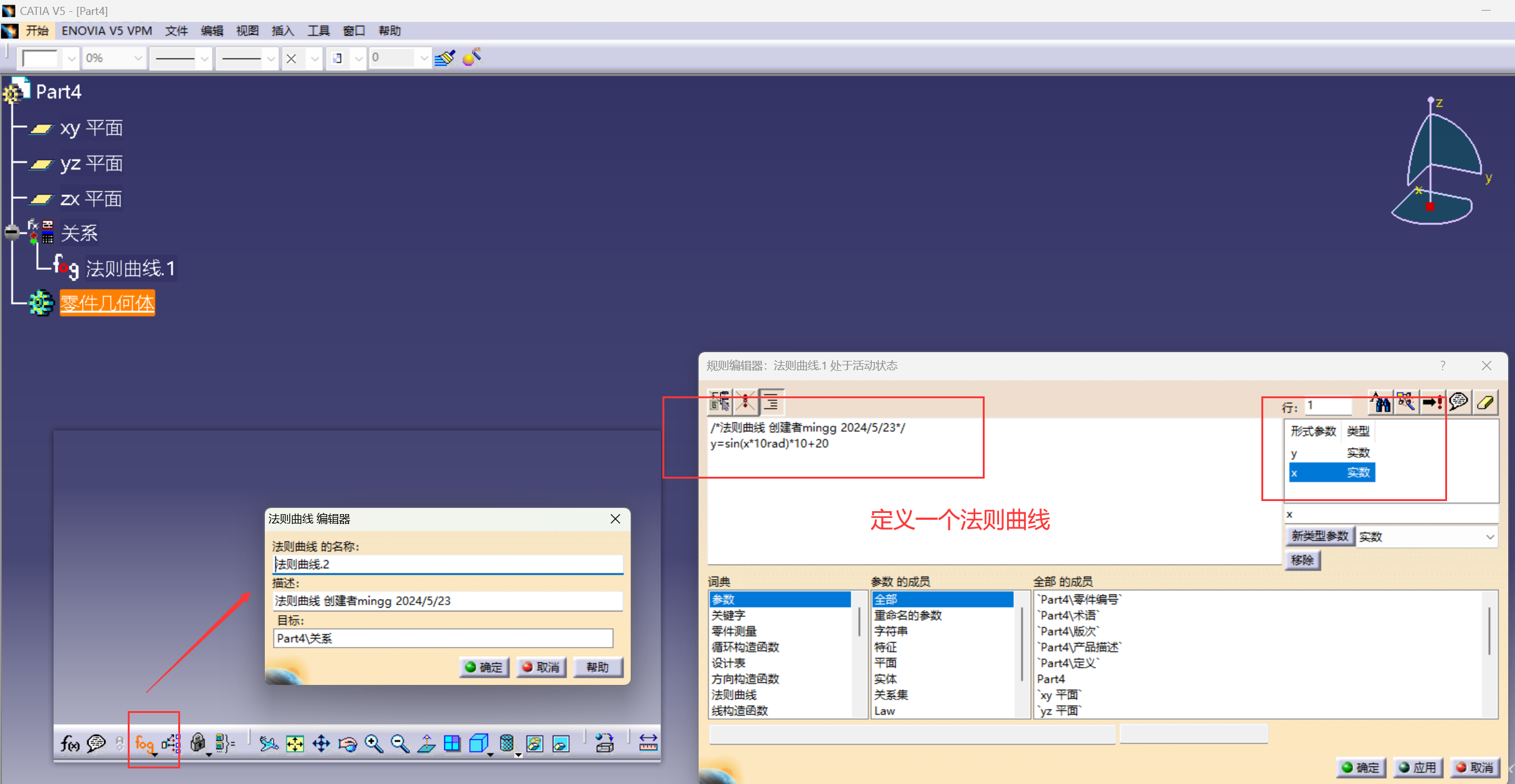Screen dimensions: 1515x784
Task: Select the Fly mode airplane icon
Action: (269, 743)
